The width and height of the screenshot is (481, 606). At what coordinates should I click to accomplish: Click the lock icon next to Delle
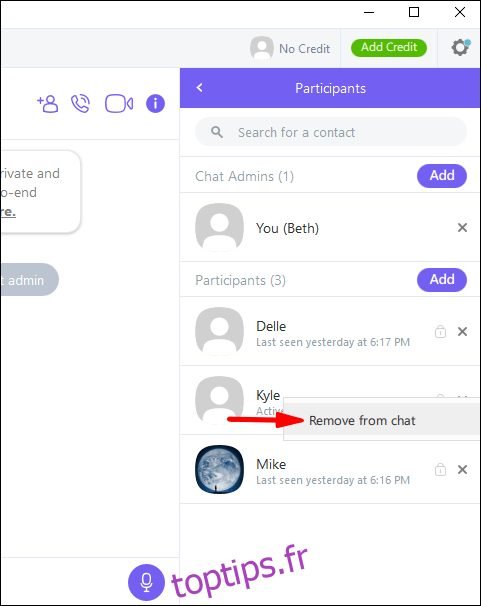(x=440, y=331)
